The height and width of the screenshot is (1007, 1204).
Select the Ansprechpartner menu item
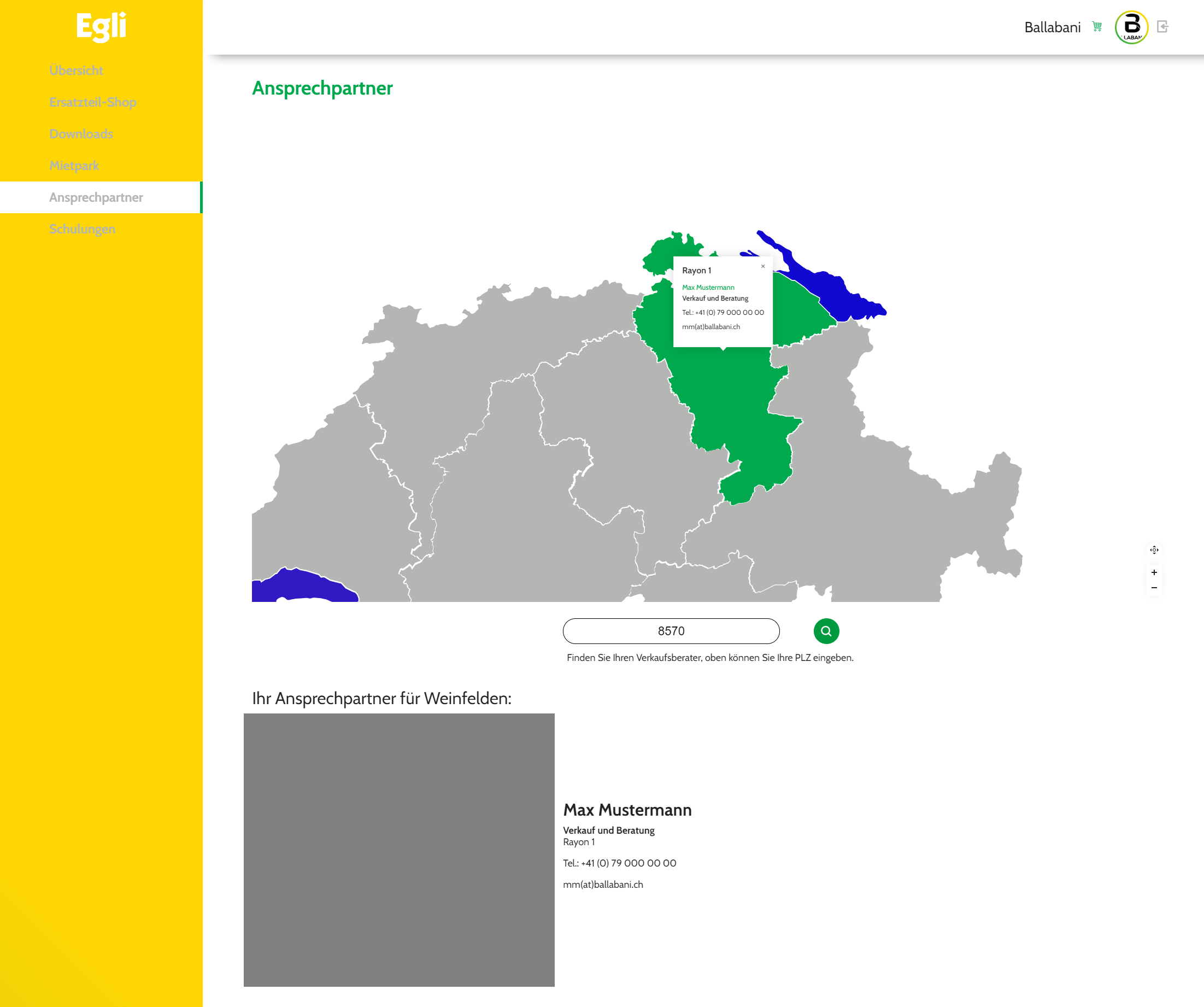[x=96, y=197]
